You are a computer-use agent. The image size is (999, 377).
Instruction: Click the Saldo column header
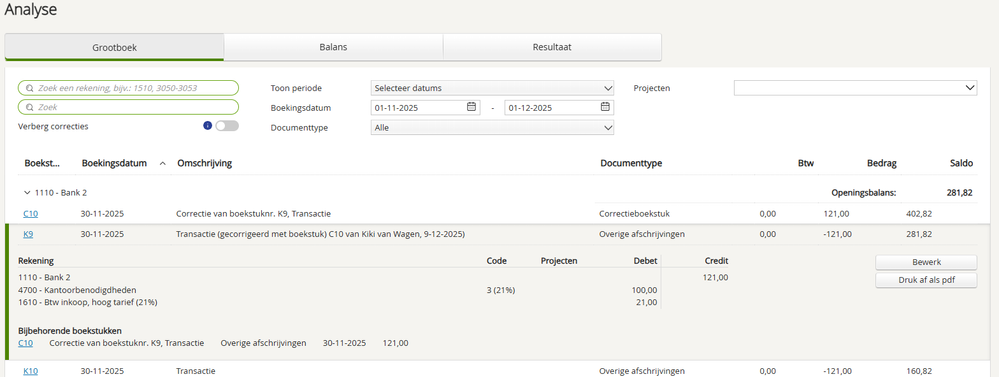click(x=961, y=164)
